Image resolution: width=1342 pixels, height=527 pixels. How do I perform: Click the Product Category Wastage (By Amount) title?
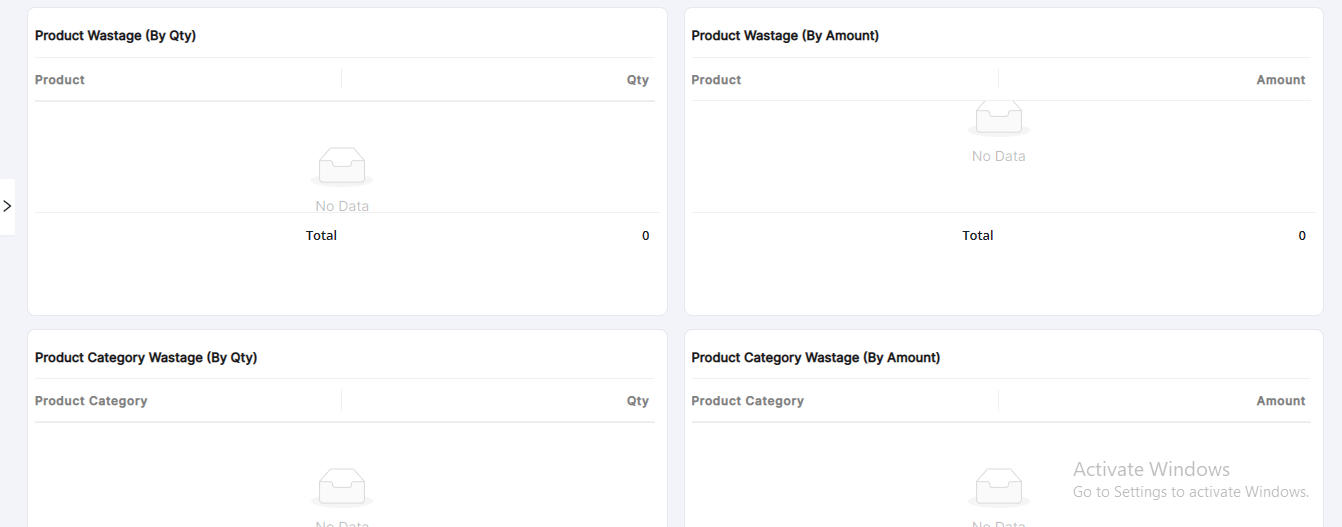coord(815,358)
